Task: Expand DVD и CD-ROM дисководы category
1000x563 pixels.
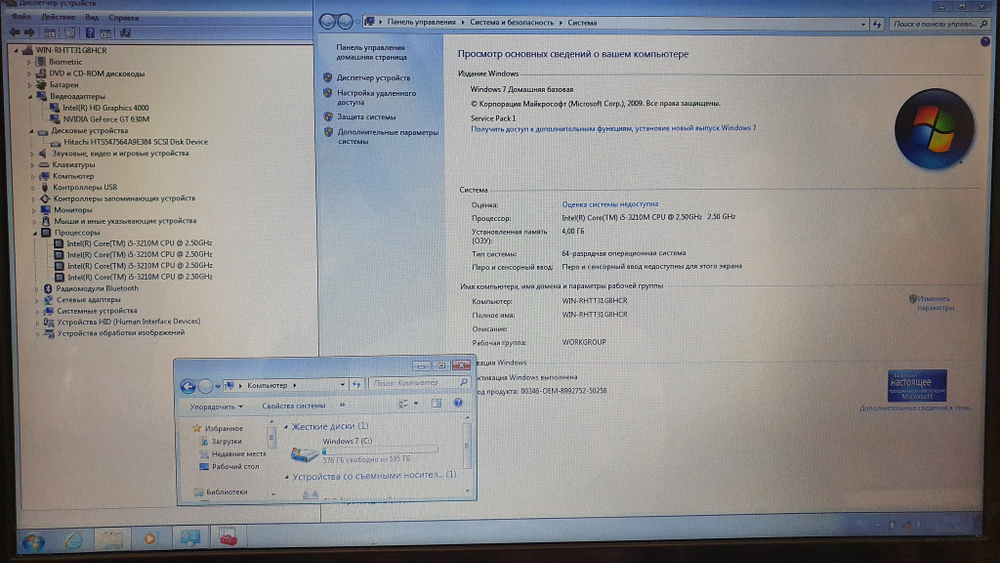Action: (x=29, y=74)
